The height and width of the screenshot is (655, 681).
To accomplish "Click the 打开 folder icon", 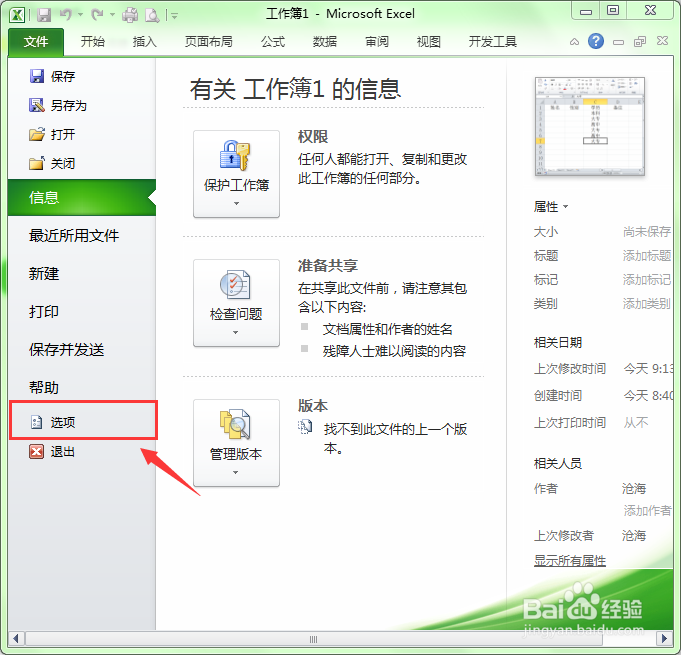I will point(37,134).
